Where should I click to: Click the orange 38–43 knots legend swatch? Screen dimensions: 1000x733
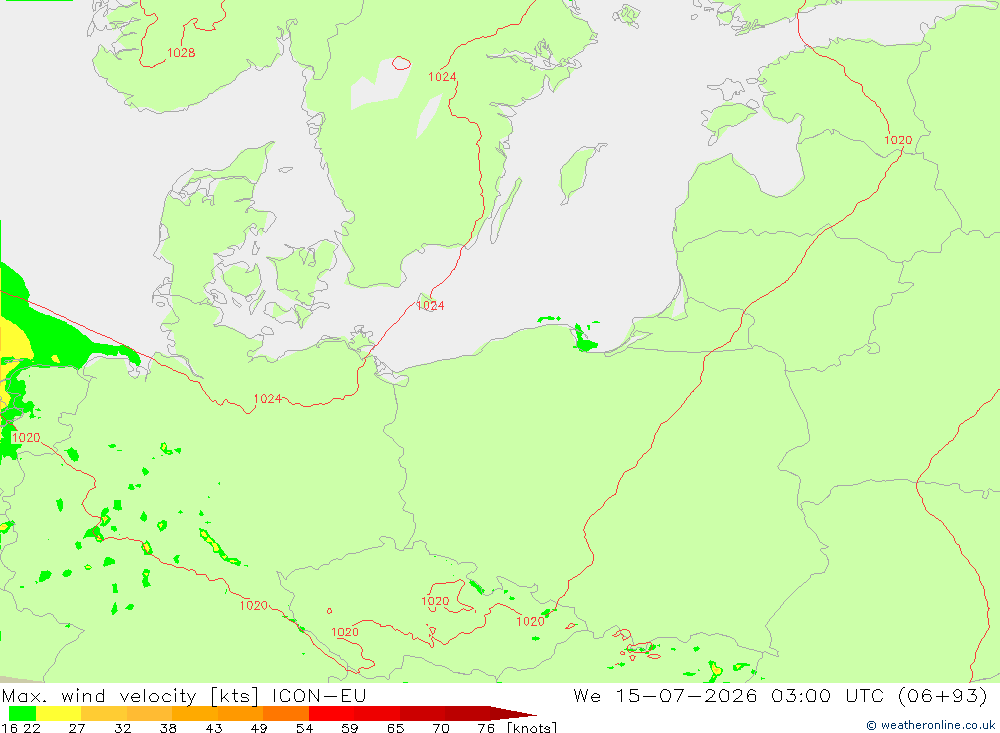point(195,713)
